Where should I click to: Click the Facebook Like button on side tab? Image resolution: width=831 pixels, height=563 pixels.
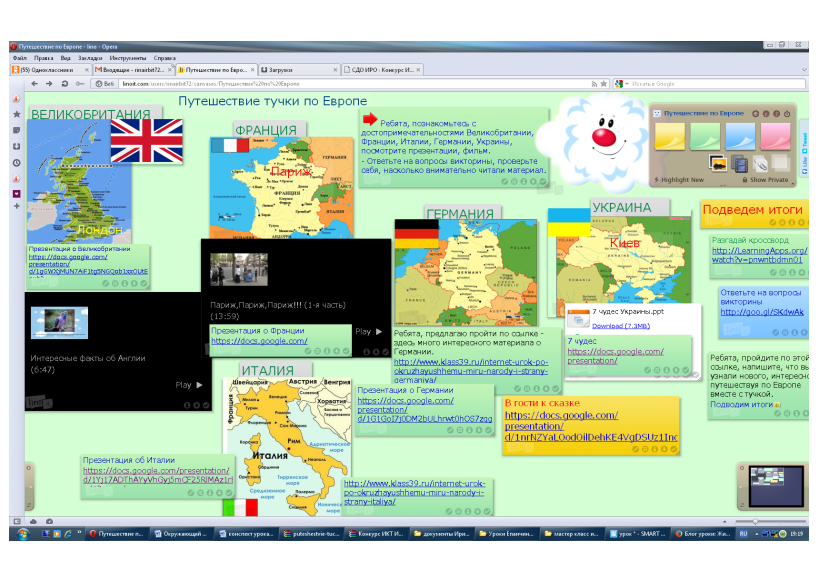805,164
